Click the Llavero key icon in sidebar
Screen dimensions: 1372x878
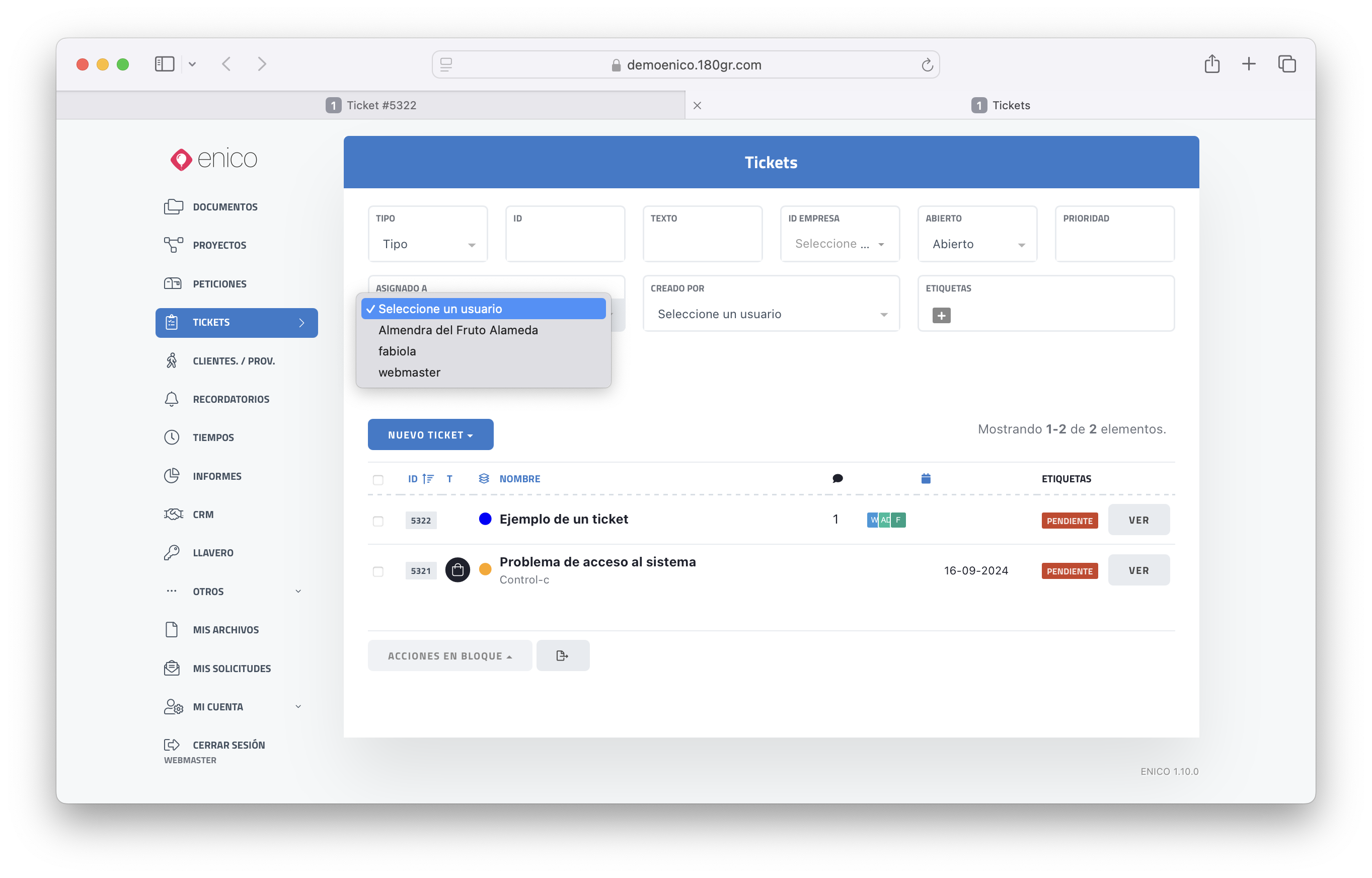pos(172,552)
